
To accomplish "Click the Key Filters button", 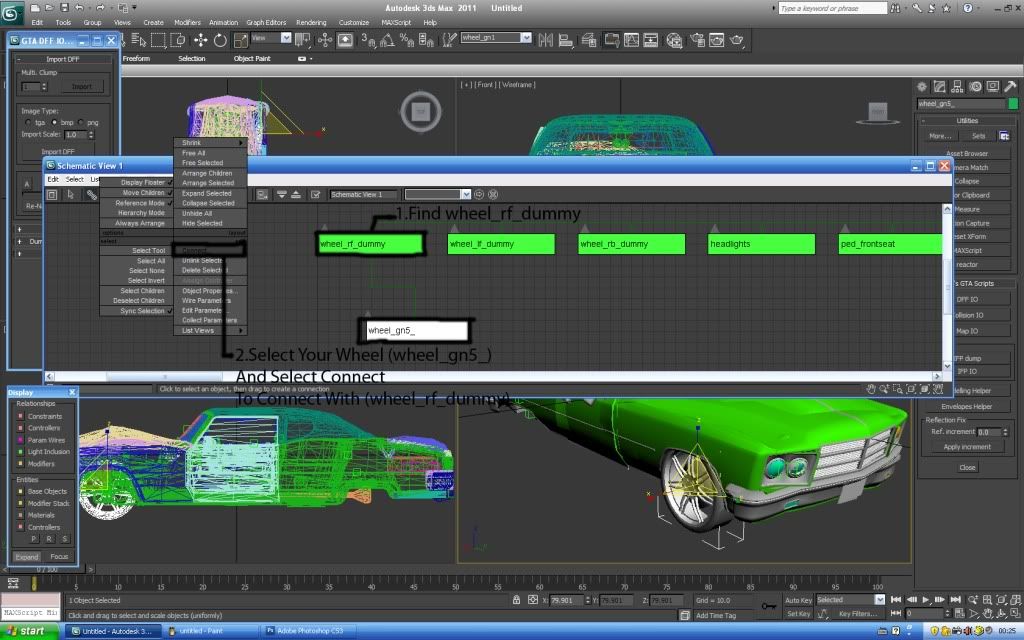I will pyautogui.click(x=857, y=613).
